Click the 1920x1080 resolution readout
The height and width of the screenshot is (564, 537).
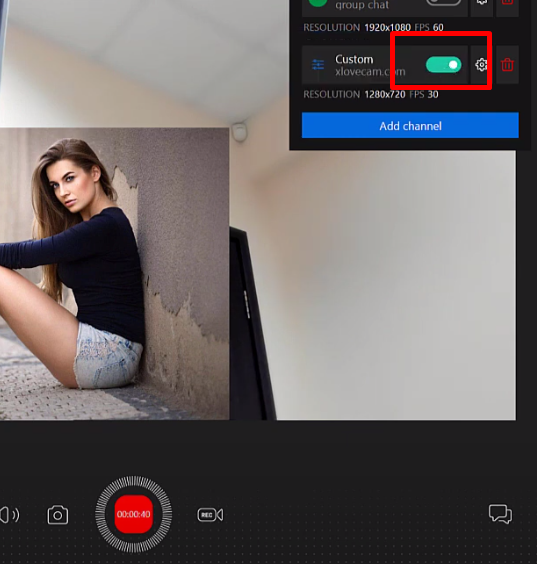[x=387, y=27]
